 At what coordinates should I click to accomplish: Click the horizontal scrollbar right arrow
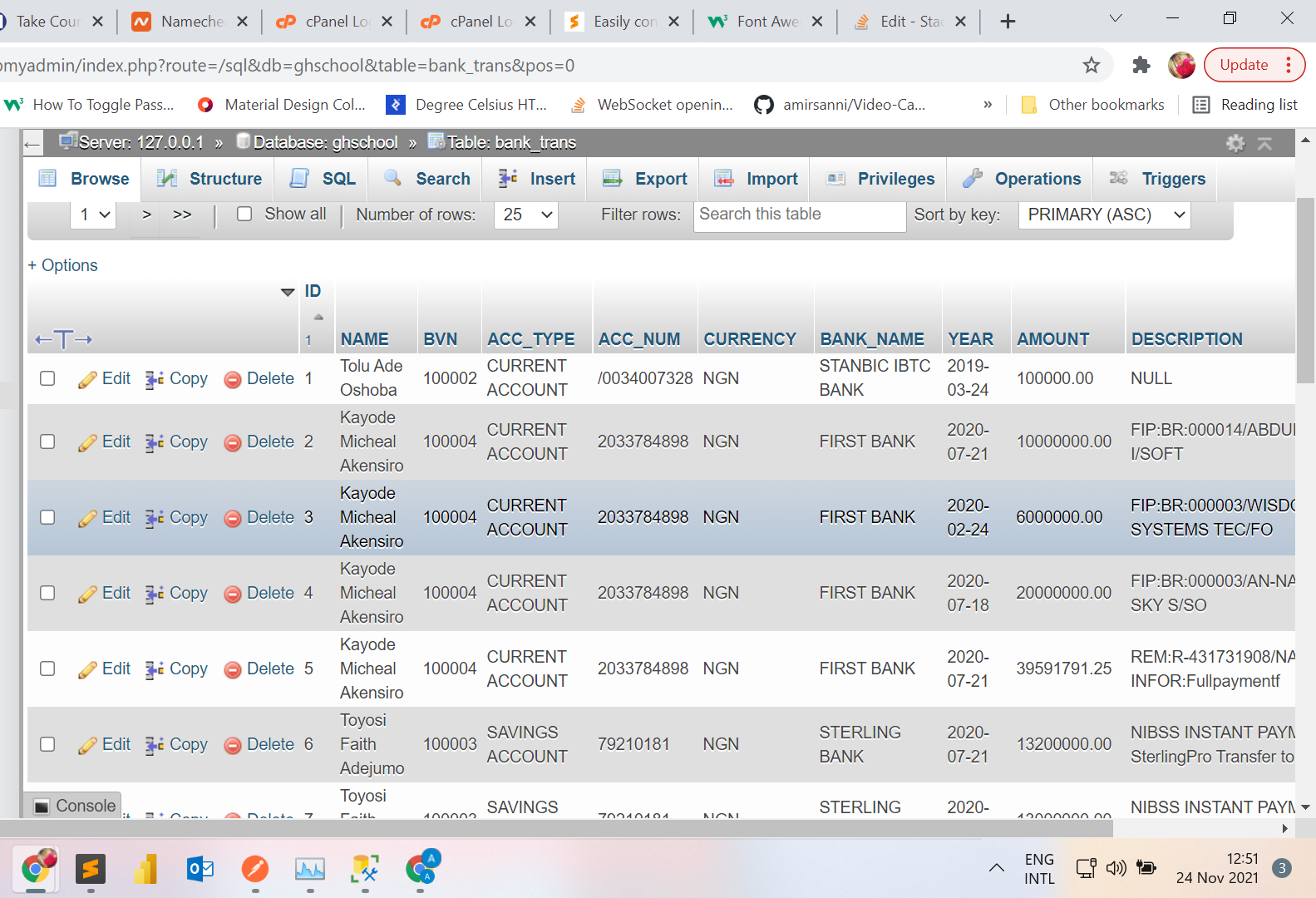1284,828
